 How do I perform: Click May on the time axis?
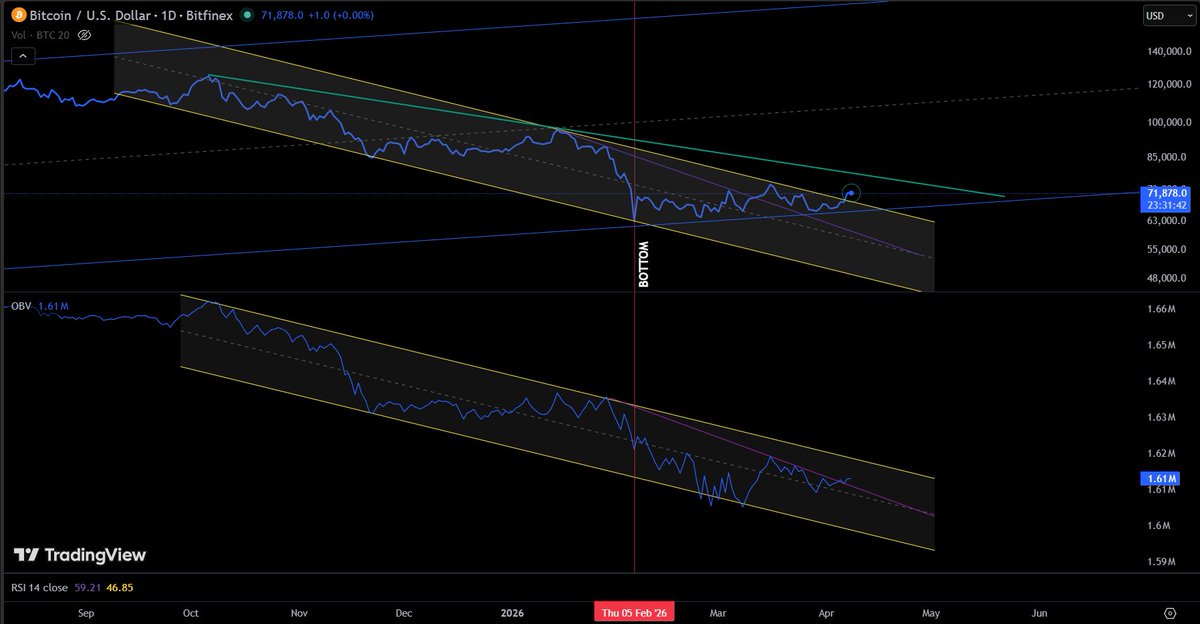pos(931,612)
